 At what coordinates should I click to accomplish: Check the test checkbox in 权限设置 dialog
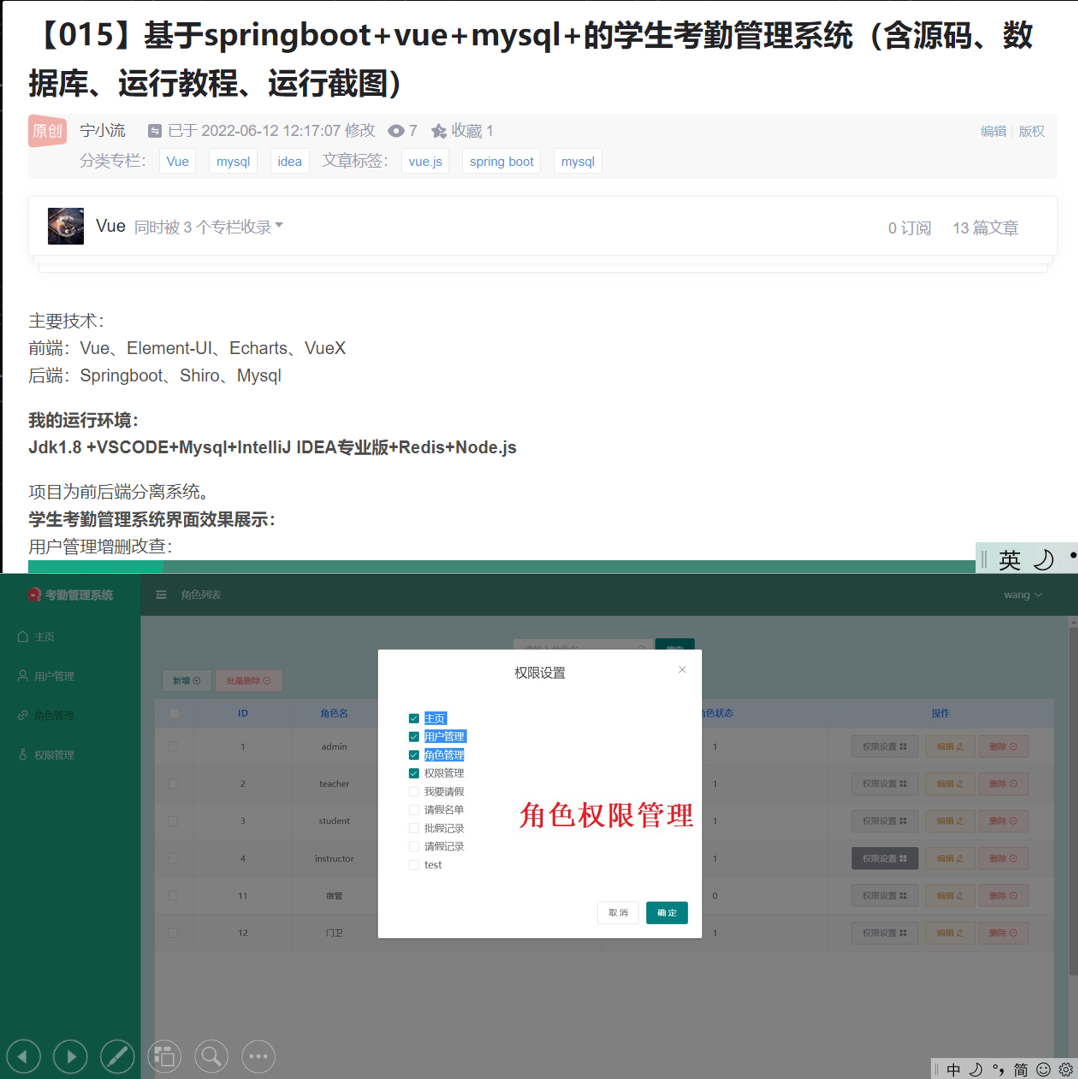point(413,864)
